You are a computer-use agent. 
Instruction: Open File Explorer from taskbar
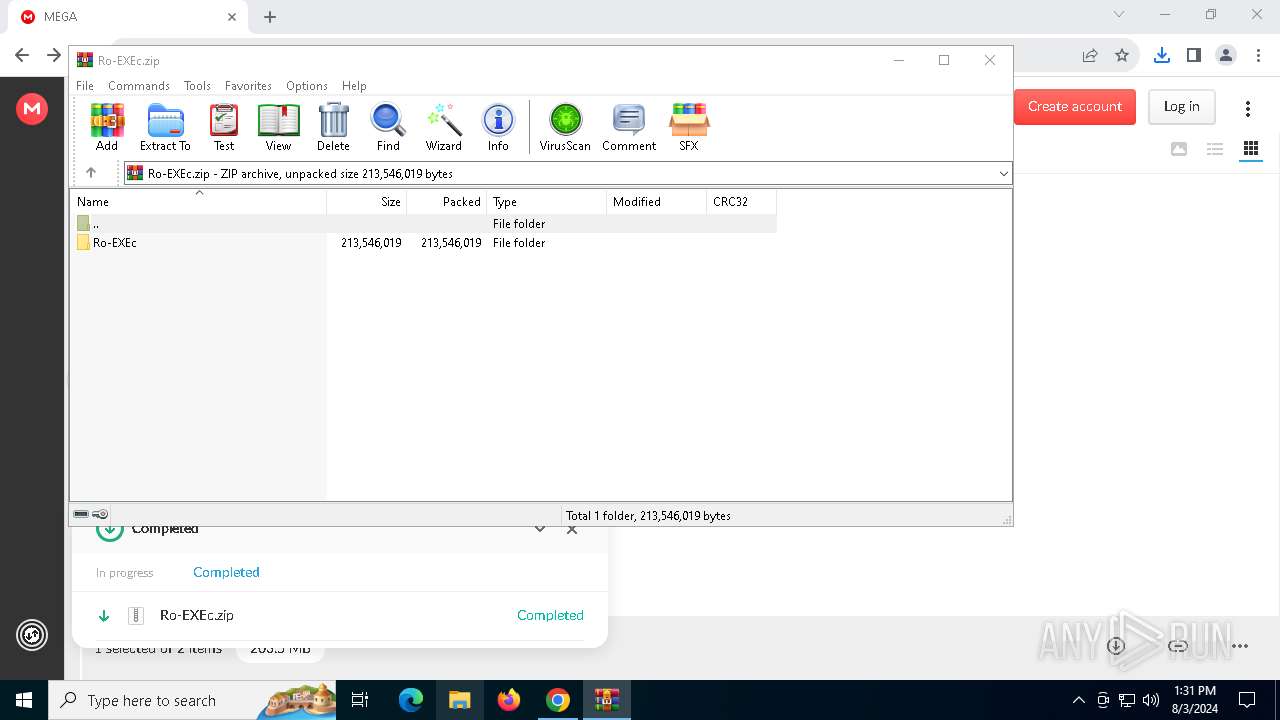pos(460,700)
